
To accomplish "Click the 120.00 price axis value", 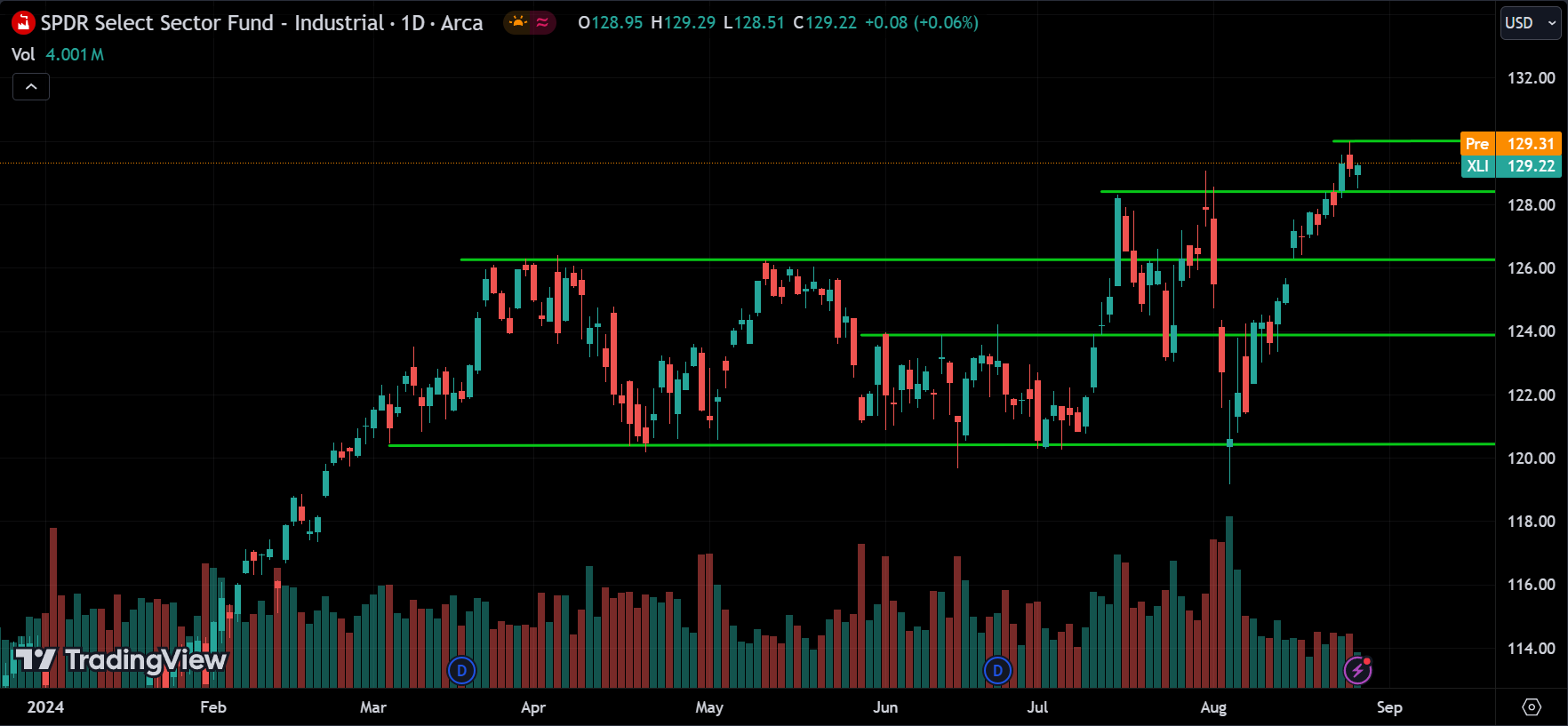I will point(1531,459).
